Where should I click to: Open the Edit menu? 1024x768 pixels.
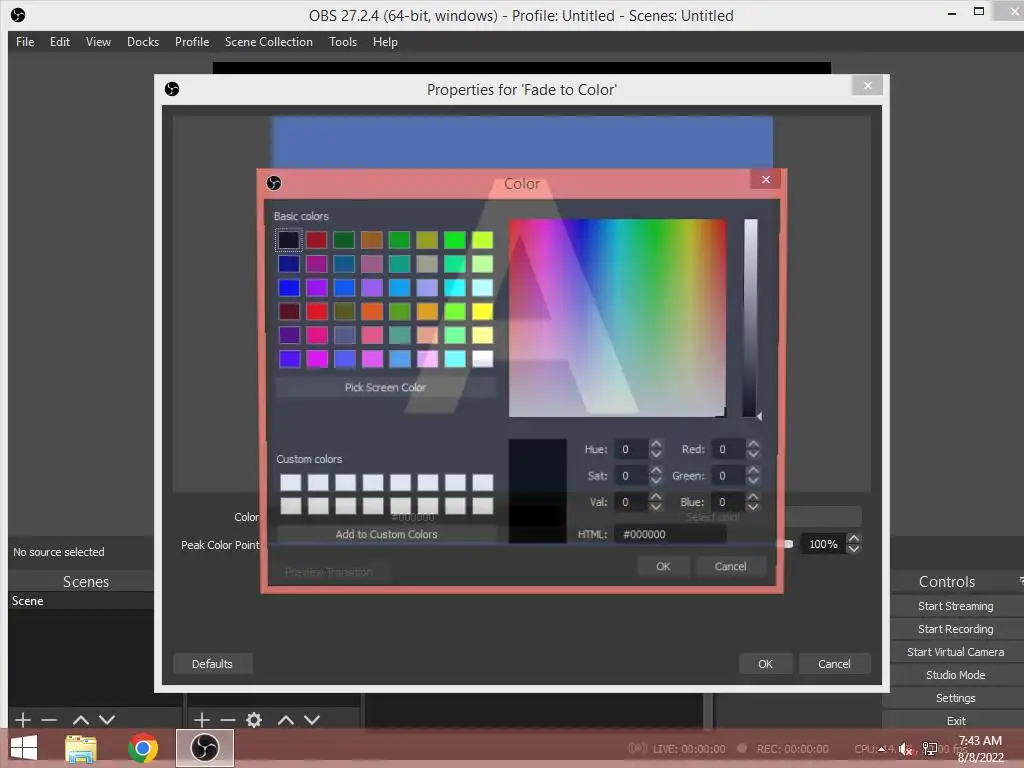tap(59, 42)
